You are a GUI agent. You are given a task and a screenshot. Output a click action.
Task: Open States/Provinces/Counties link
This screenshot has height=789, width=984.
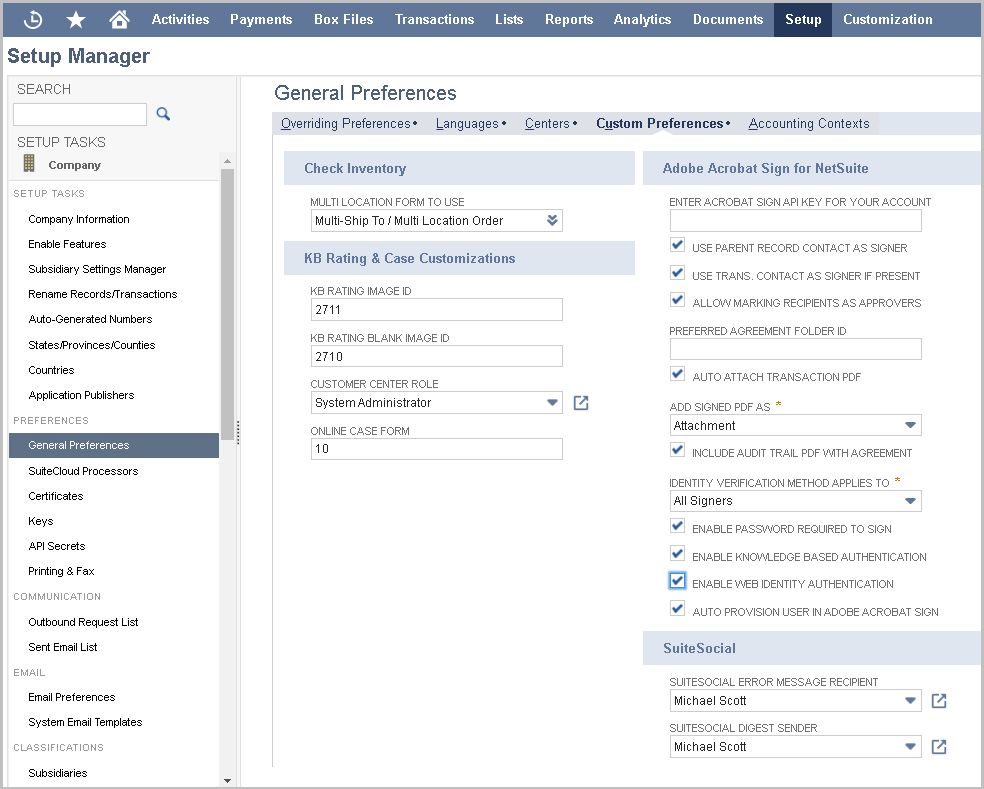(x=92, y=345)
